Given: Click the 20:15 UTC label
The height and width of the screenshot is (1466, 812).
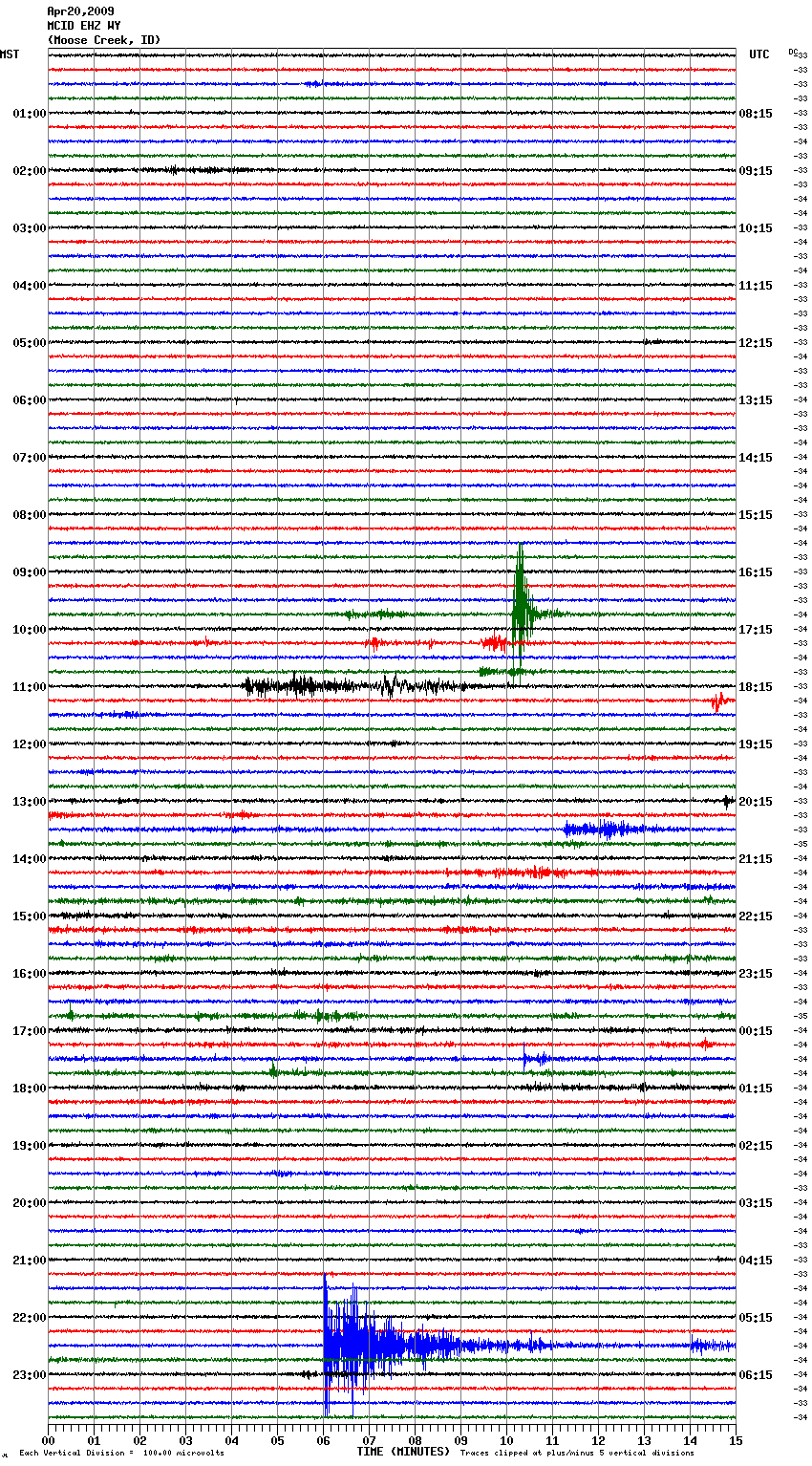Looking at the screenshot, I should pos(756,802).
